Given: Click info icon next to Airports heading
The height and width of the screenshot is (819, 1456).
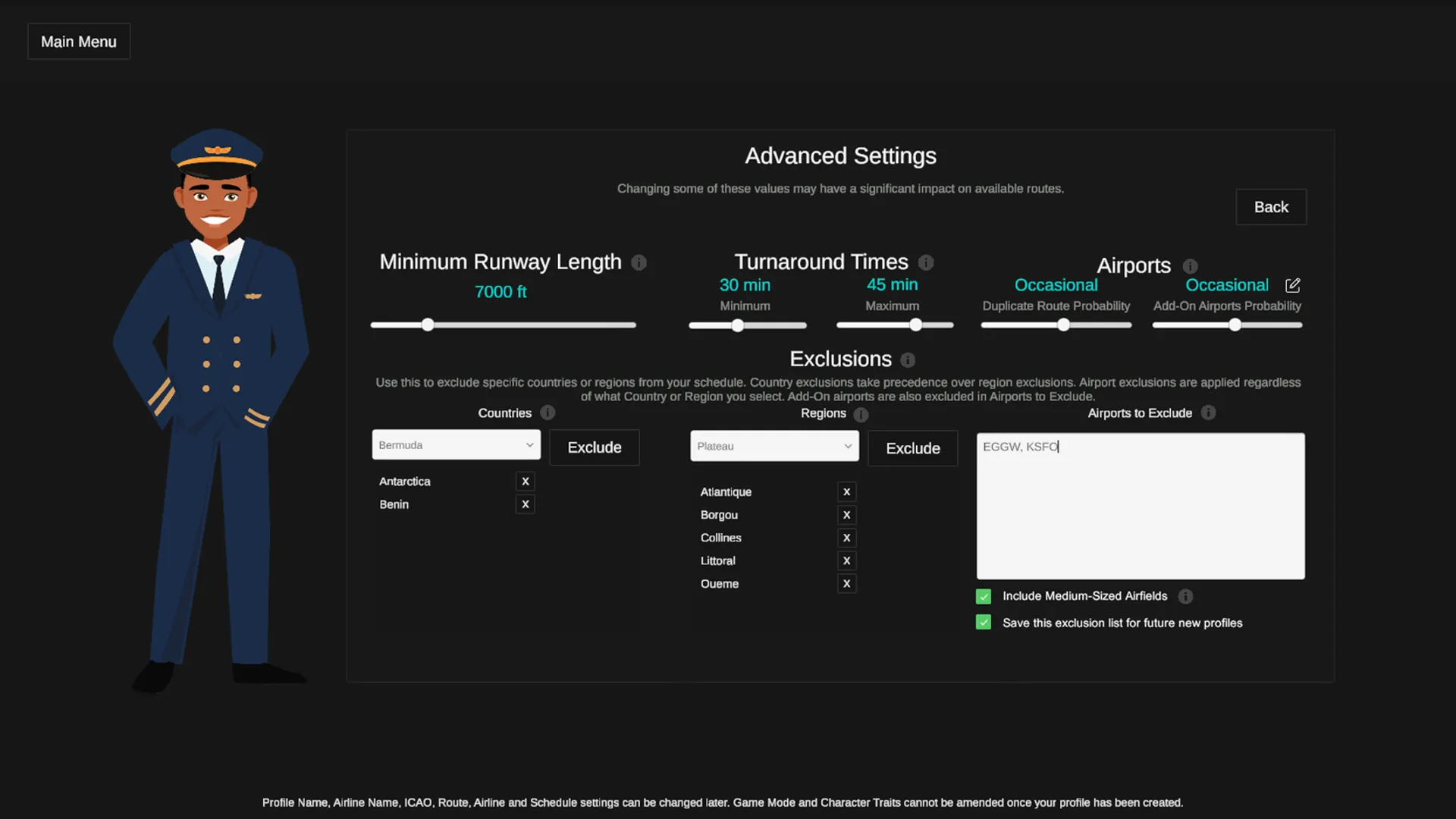Looking at the screenshot, I should [x=1190, y=266].
